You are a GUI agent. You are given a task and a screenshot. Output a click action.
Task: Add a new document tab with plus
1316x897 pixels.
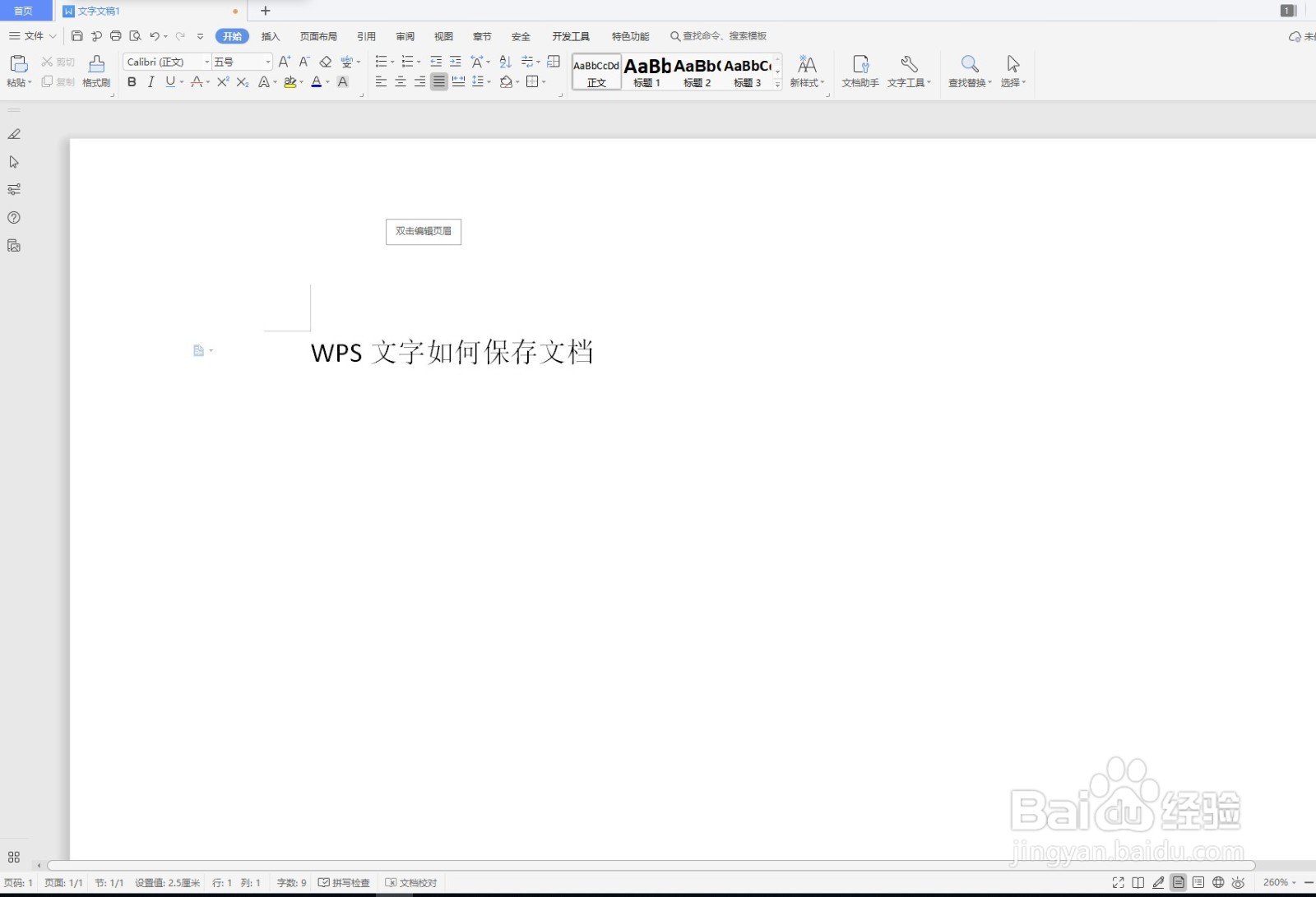(265, 11)
